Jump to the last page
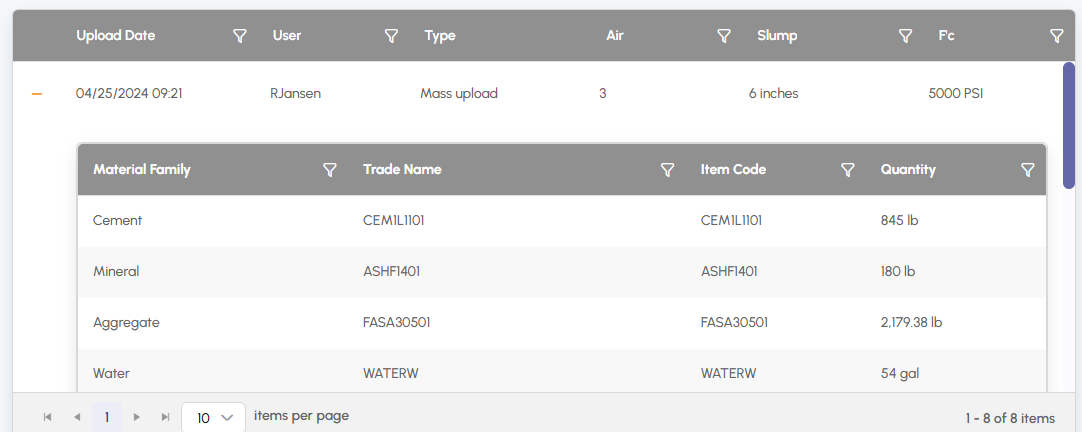 point(166,417)
